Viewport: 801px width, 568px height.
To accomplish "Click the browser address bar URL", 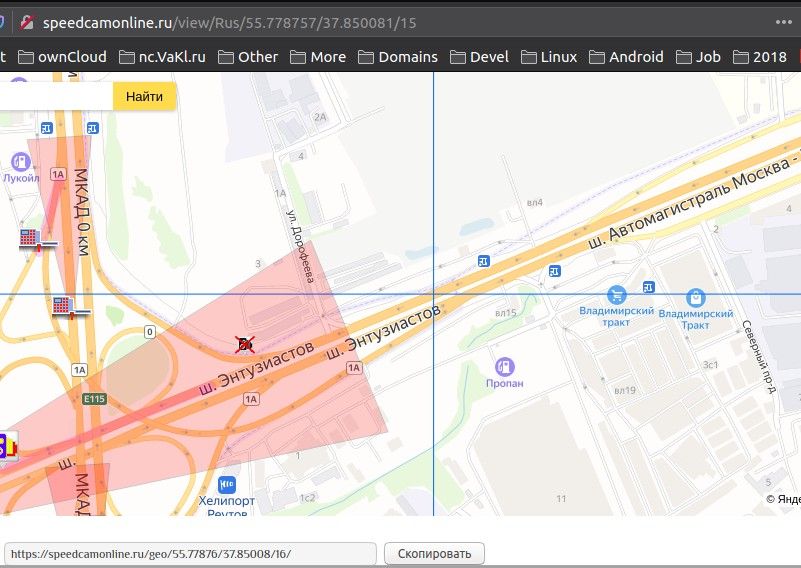I will coord(230,22).
